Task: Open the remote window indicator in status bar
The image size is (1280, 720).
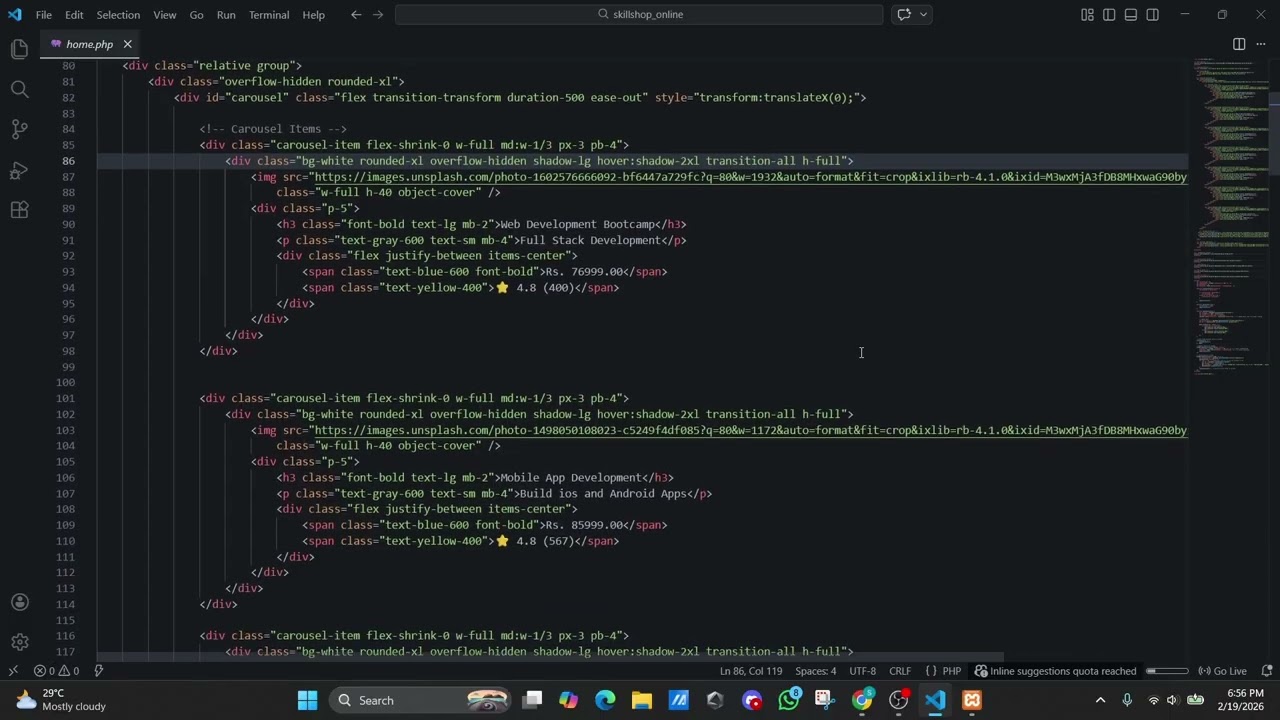Action: pos(13,671)
